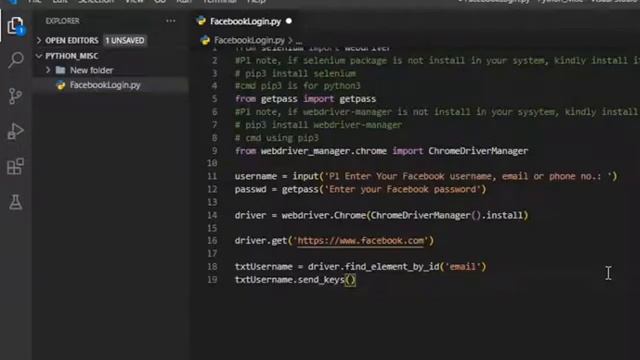
Task: Place cursor in send_keys parentheses
Action: pos(351,280)
